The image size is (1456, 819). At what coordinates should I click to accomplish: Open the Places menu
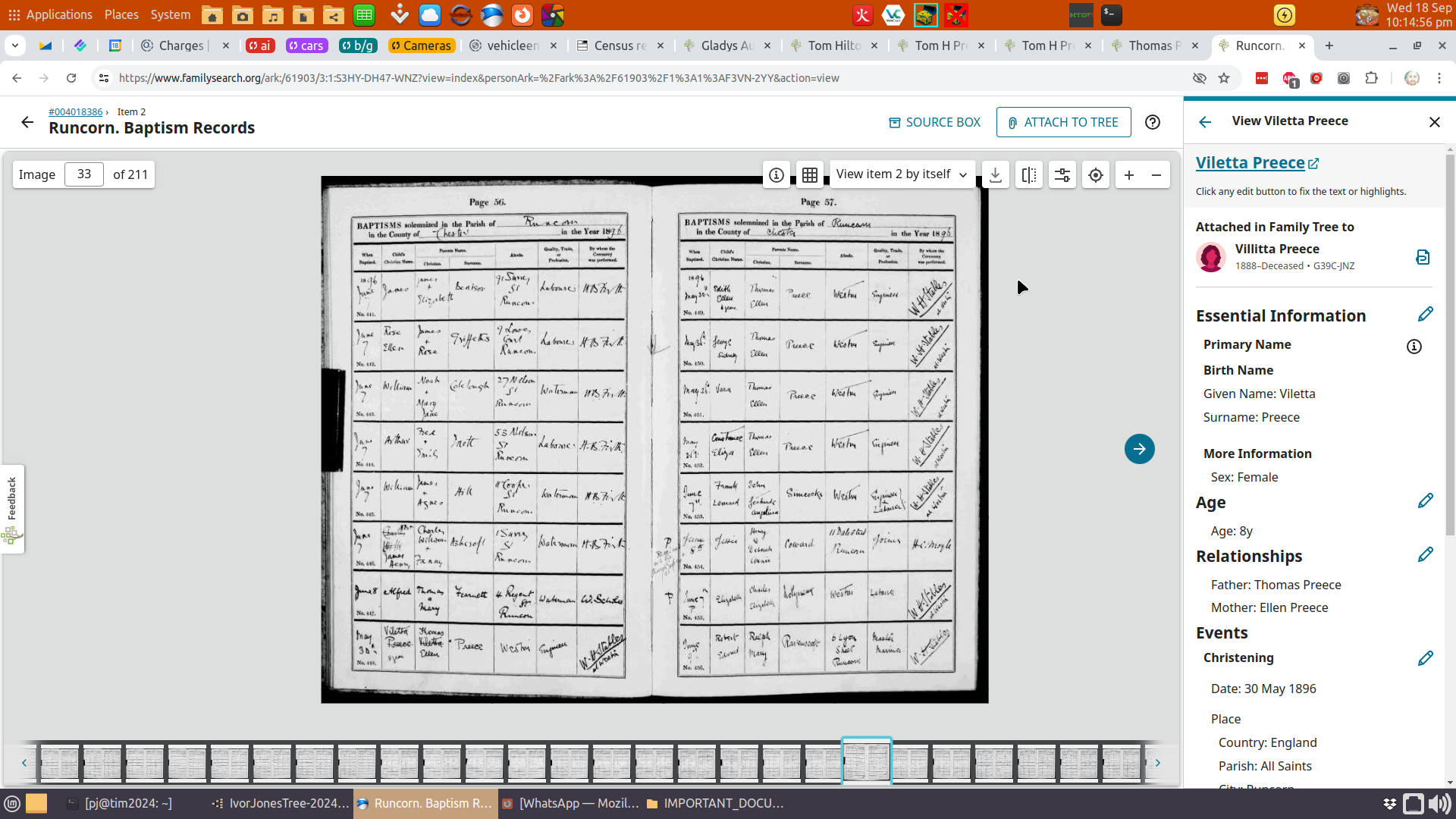[121, 14]
